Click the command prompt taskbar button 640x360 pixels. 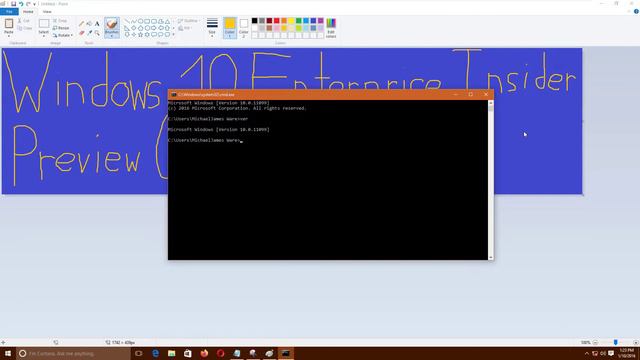285,353
